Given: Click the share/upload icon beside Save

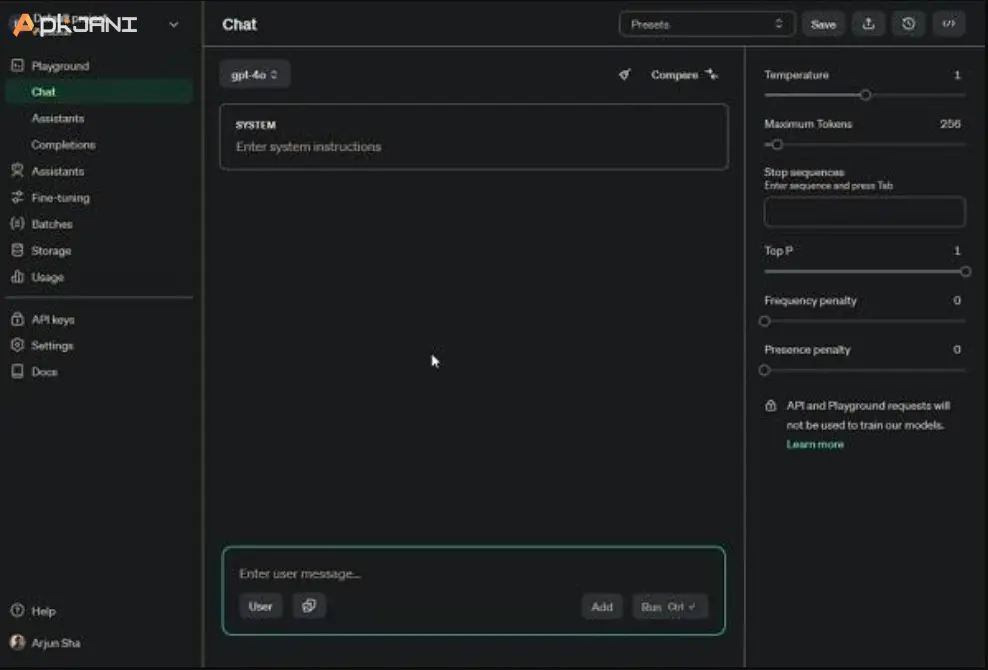Looking at the screenshot, I should pyautogui.click(x=868, y=24).
